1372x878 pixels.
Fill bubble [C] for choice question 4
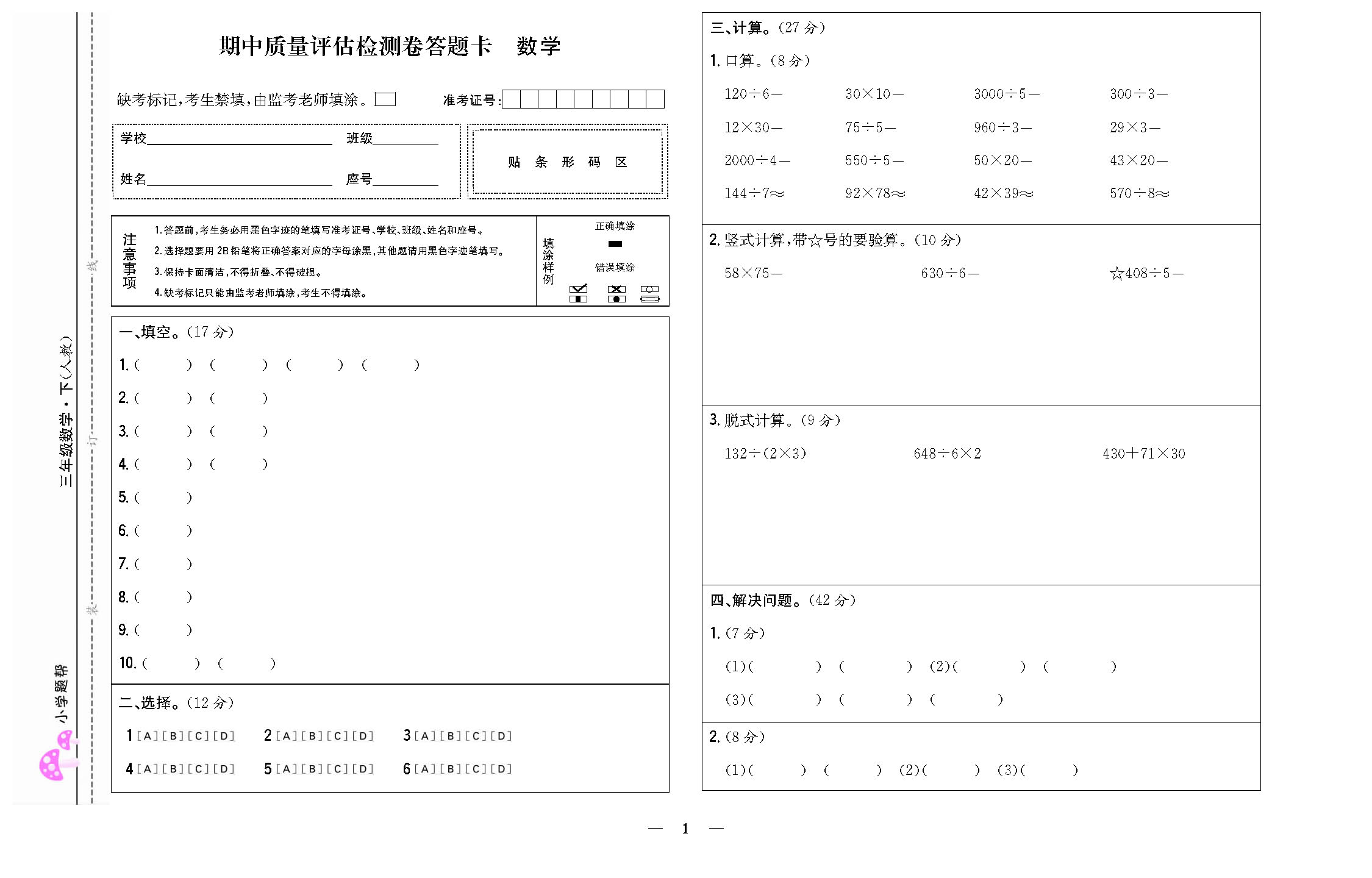198,769
